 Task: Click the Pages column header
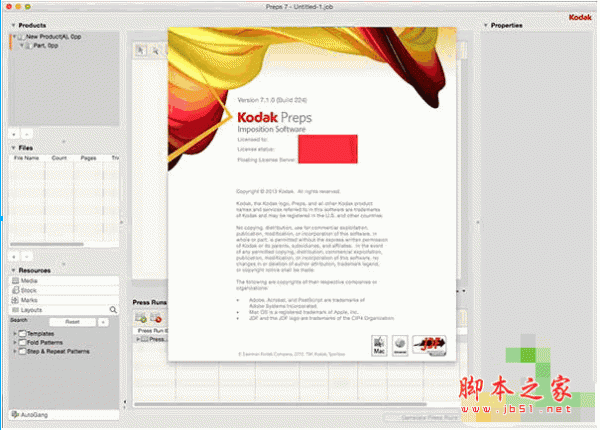tap(88, 158)
